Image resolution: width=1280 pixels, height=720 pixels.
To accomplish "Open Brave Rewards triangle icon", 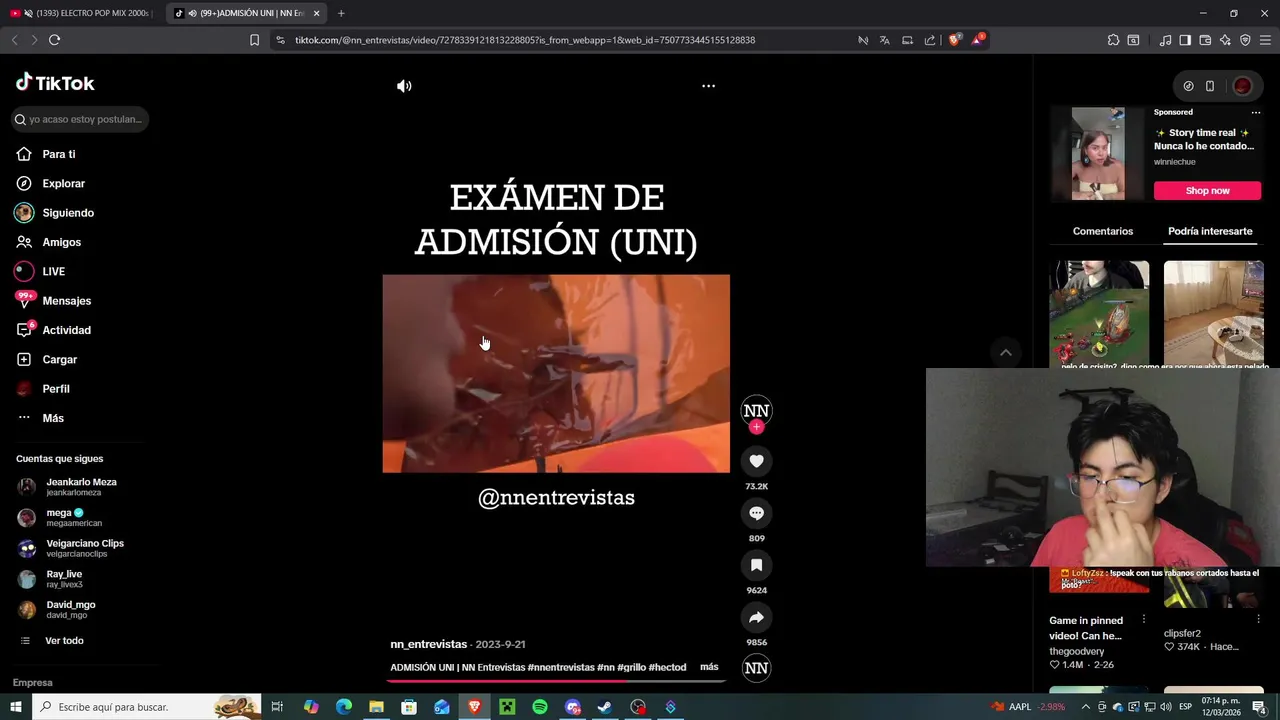I will 978,40.
